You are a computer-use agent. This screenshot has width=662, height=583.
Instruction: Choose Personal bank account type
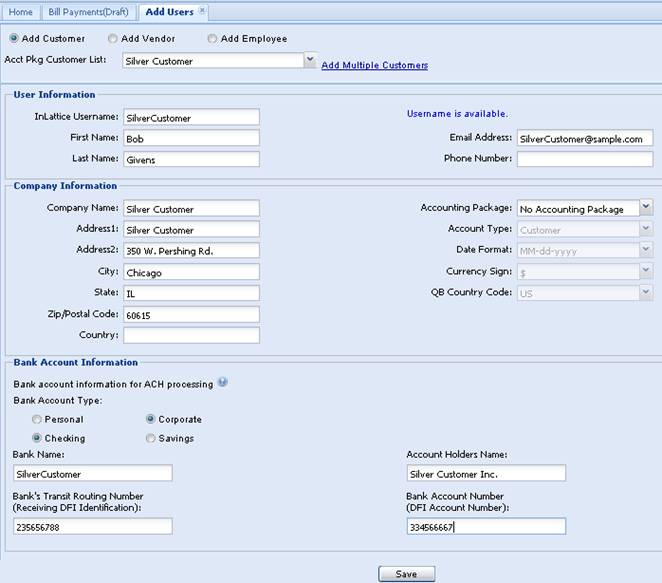(x=37, y=420)
